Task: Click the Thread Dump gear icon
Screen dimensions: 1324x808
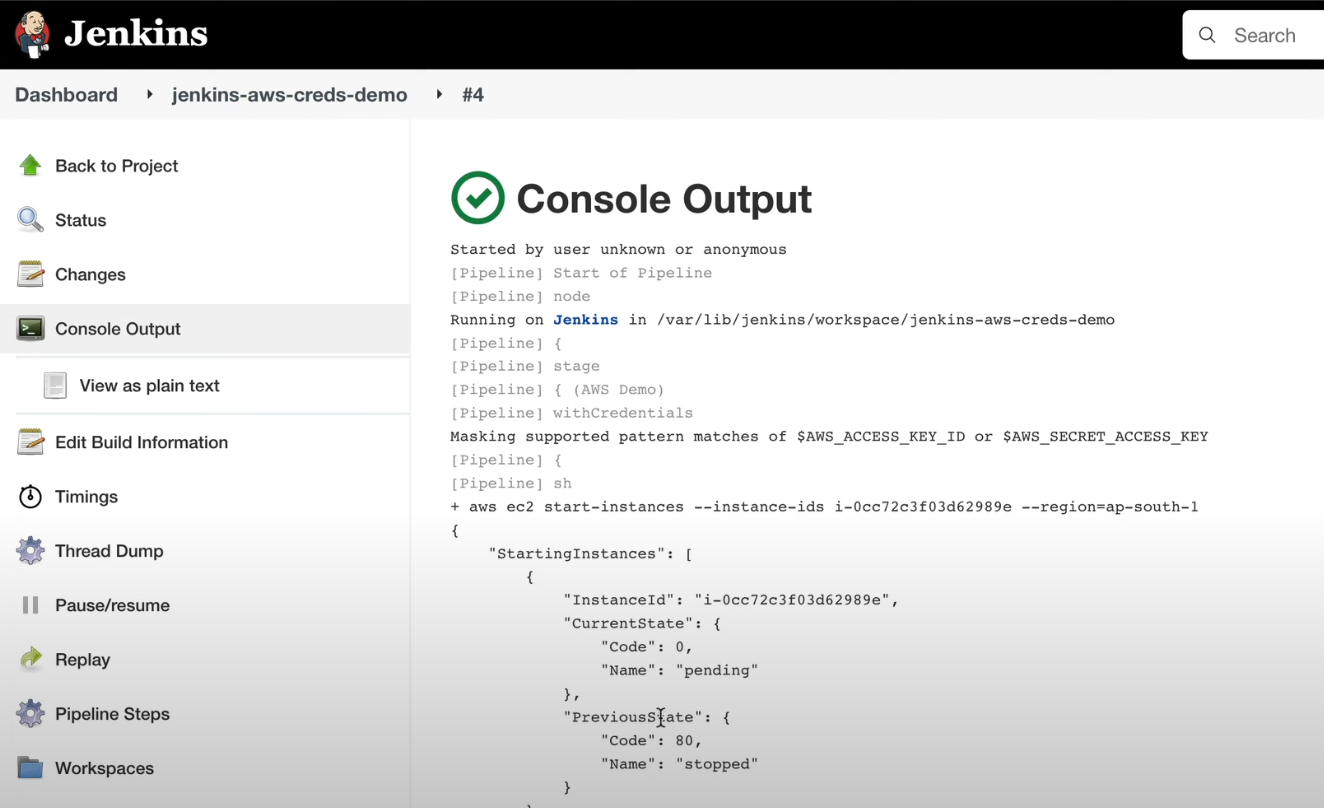Action: (30, 551)
